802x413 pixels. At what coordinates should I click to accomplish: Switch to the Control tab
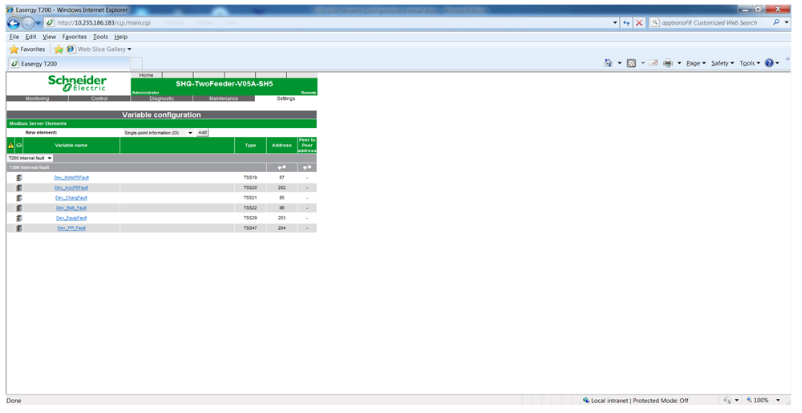[99, 98]
